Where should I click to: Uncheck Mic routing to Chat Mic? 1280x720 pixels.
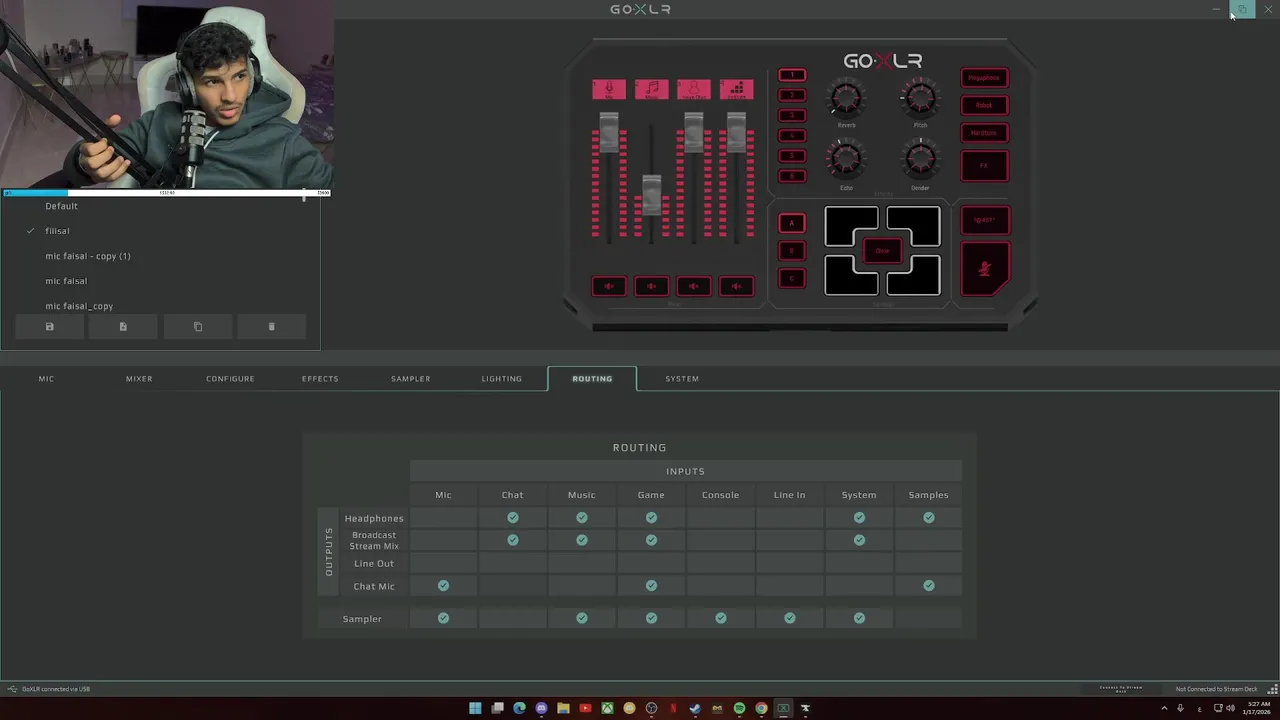[x=443, y=586]
